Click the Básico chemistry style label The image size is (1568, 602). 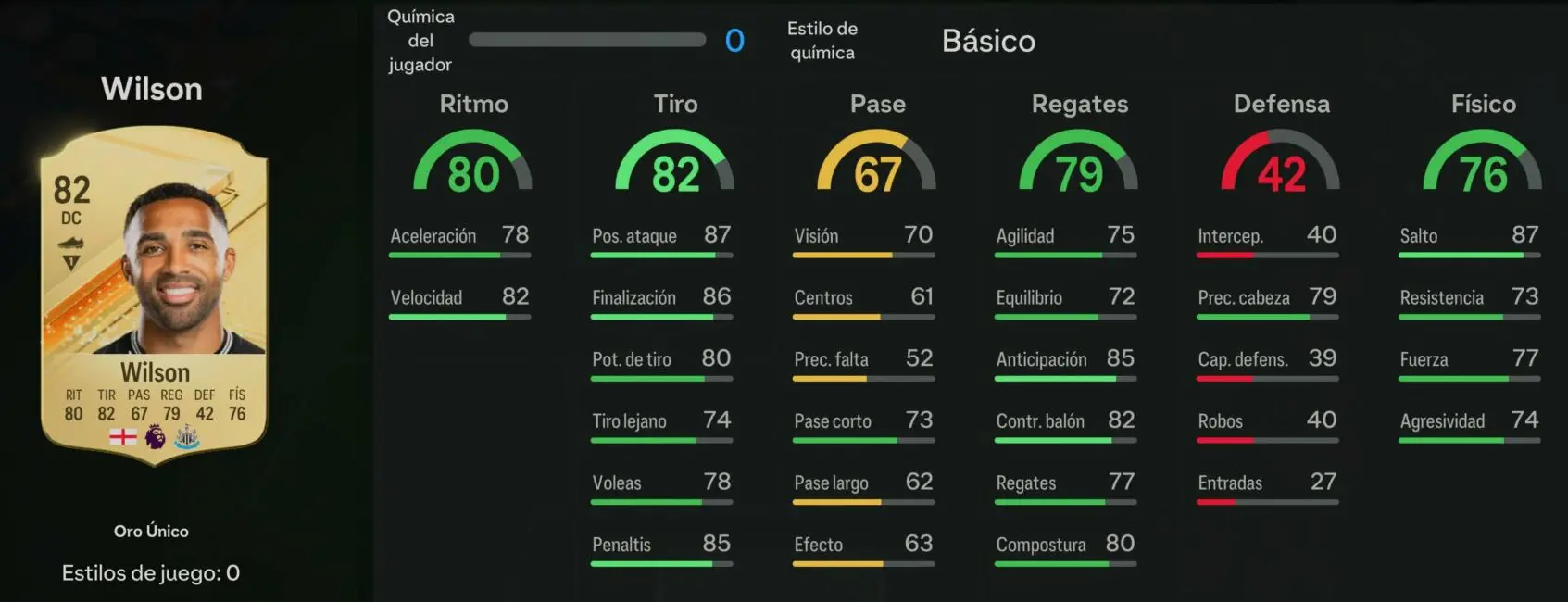coord(988,41)
